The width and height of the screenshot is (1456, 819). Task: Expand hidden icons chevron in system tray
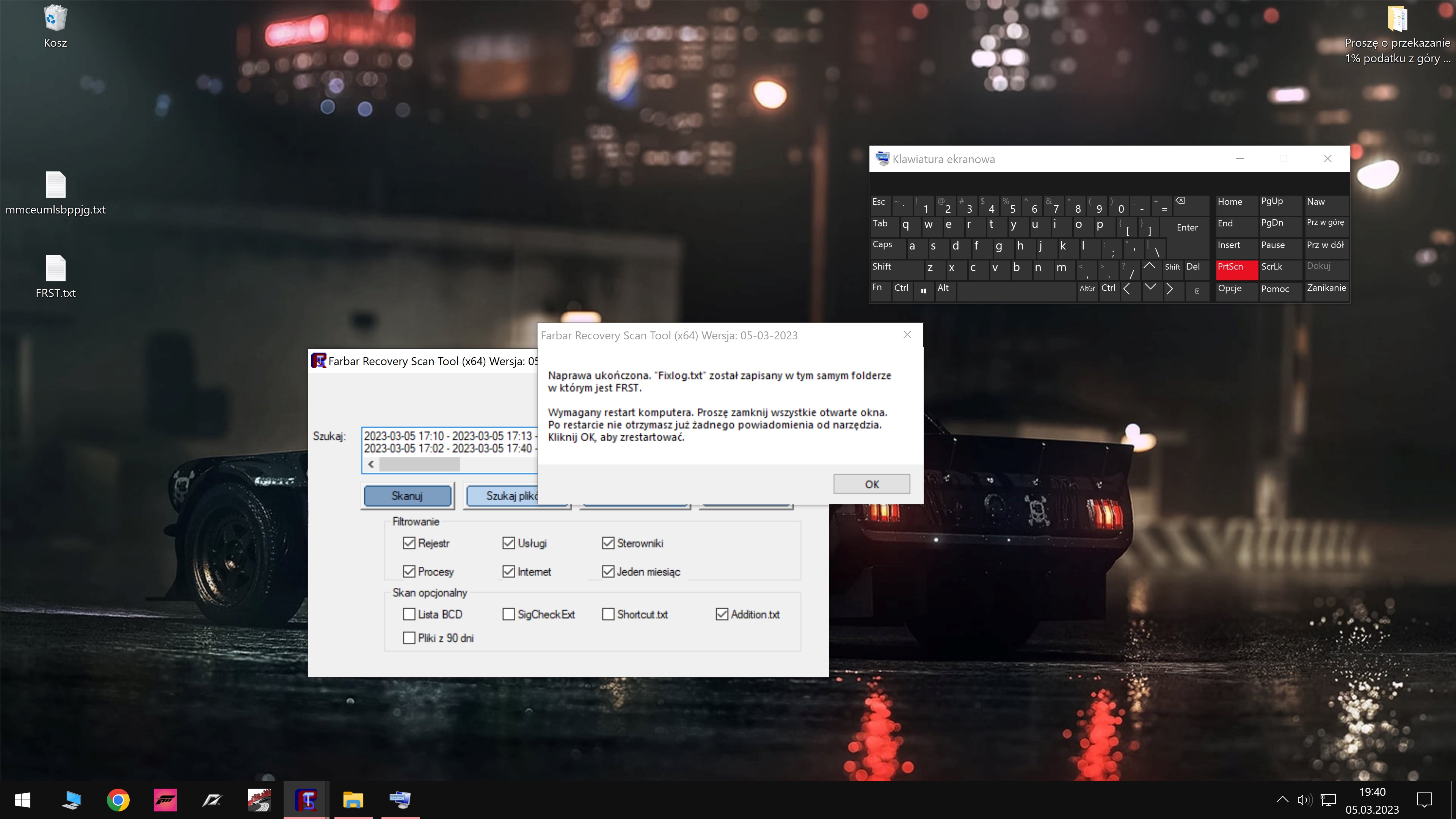(x=1282, y=800)
